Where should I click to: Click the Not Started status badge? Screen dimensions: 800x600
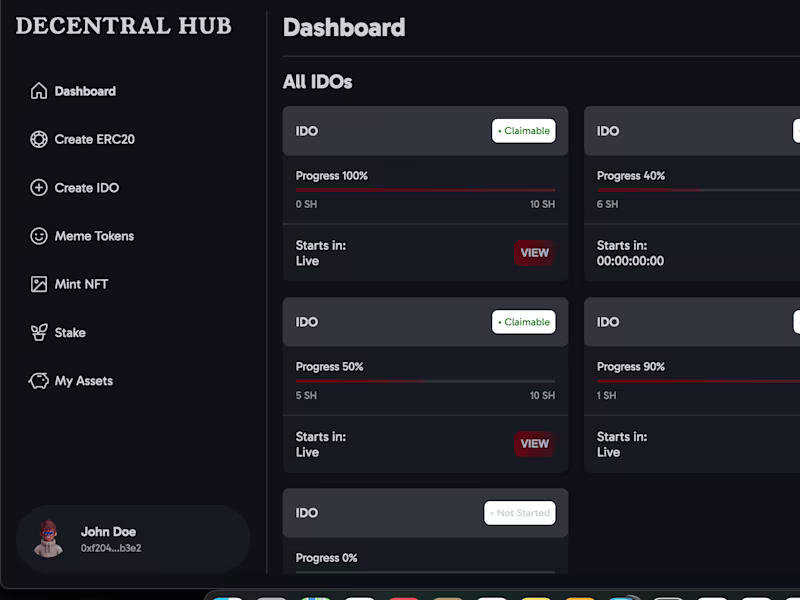520,513
